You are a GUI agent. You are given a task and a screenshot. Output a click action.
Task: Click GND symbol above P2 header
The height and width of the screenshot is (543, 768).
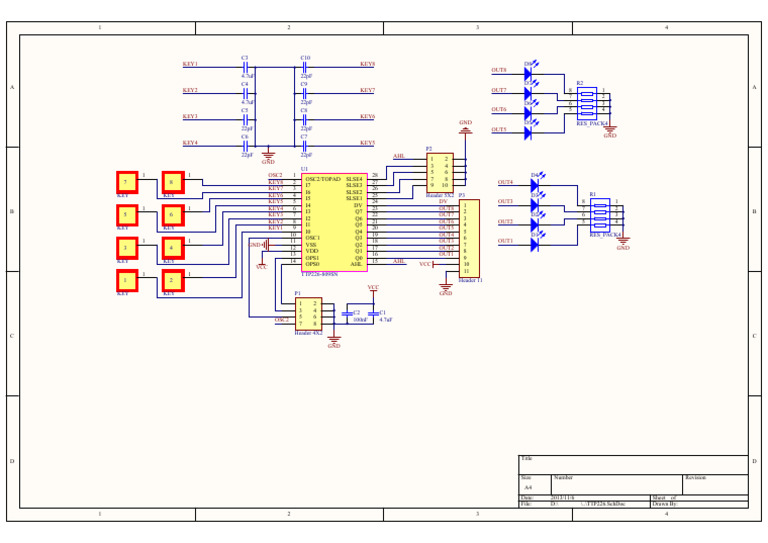[465, 128]
